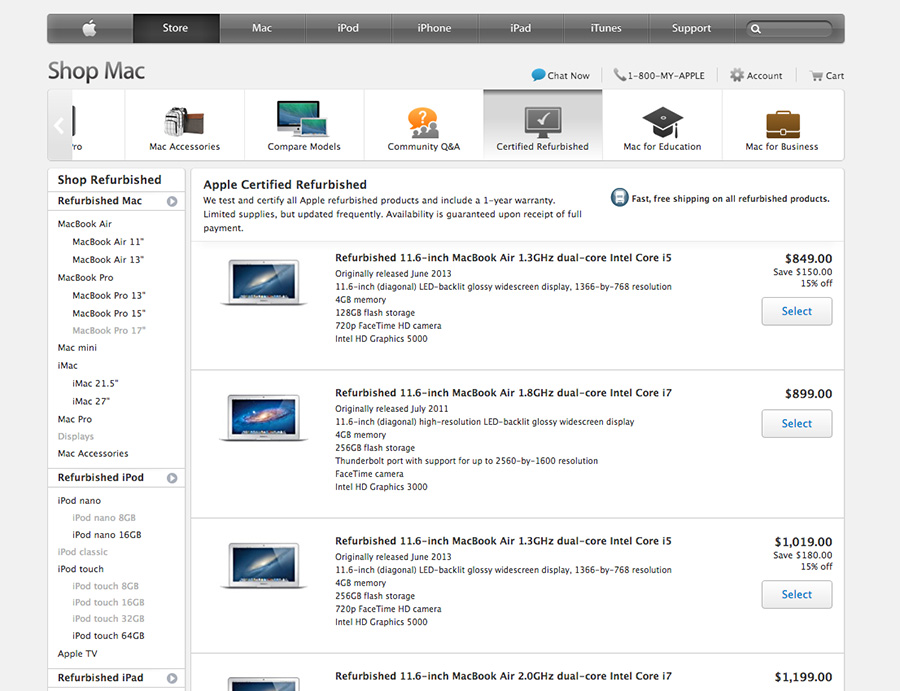Click the $849.00 MacBook Air thumbnail

[263, 282]
